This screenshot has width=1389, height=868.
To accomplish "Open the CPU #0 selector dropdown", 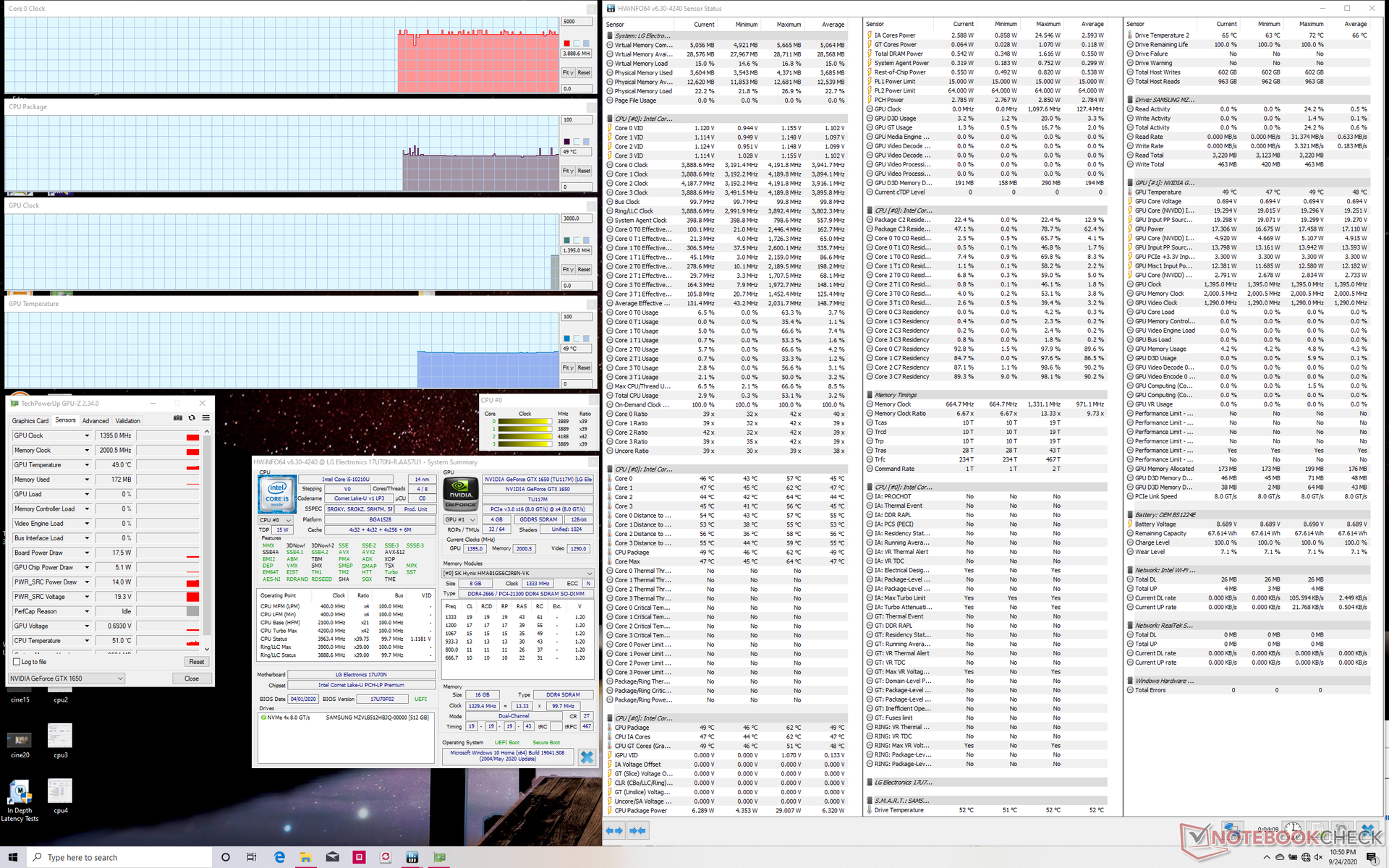I will pyautogui.click(x=276, y=520).
